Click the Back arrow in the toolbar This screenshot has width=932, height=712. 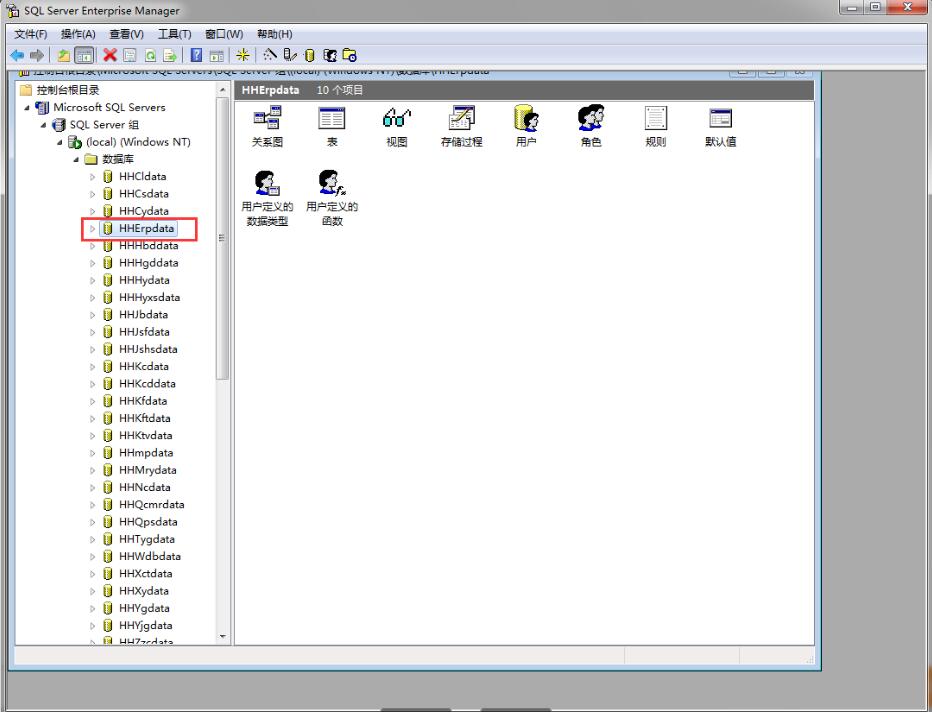(17, 56)
